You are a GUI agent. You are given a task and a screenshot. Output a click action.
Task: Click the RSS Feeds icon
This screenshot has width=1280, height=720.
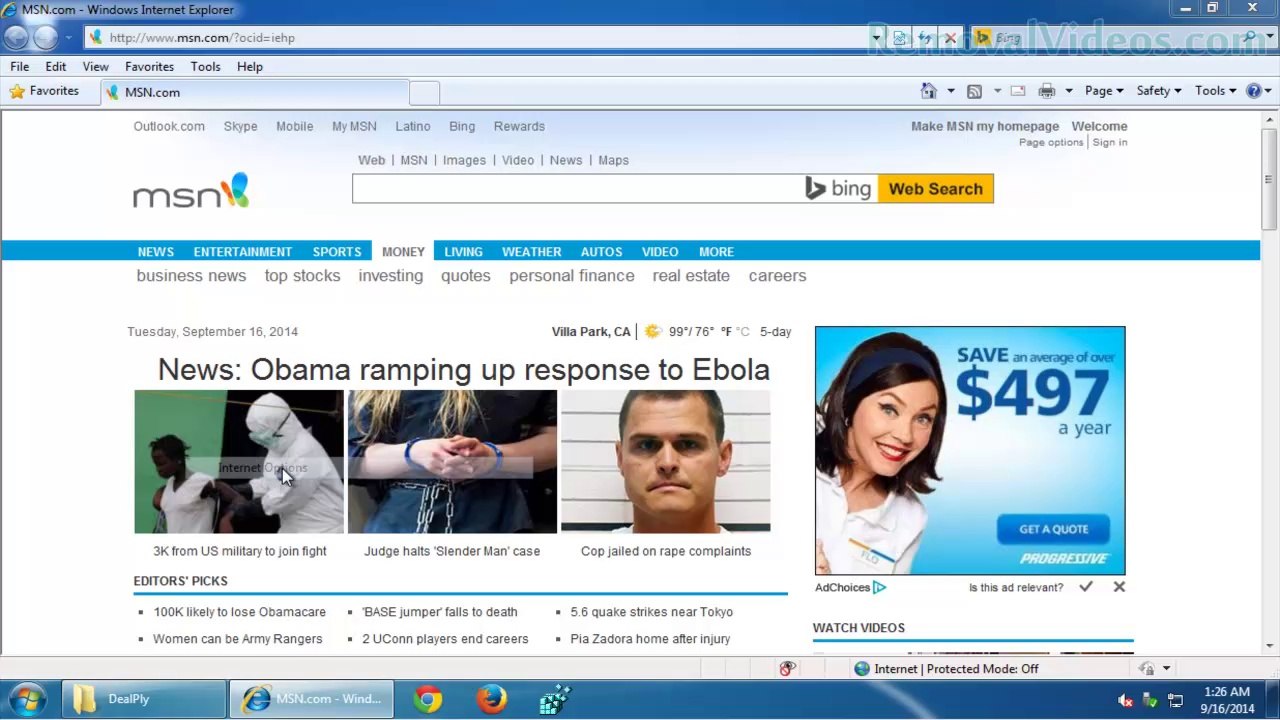pyautogui.click(x=974, y=91)
